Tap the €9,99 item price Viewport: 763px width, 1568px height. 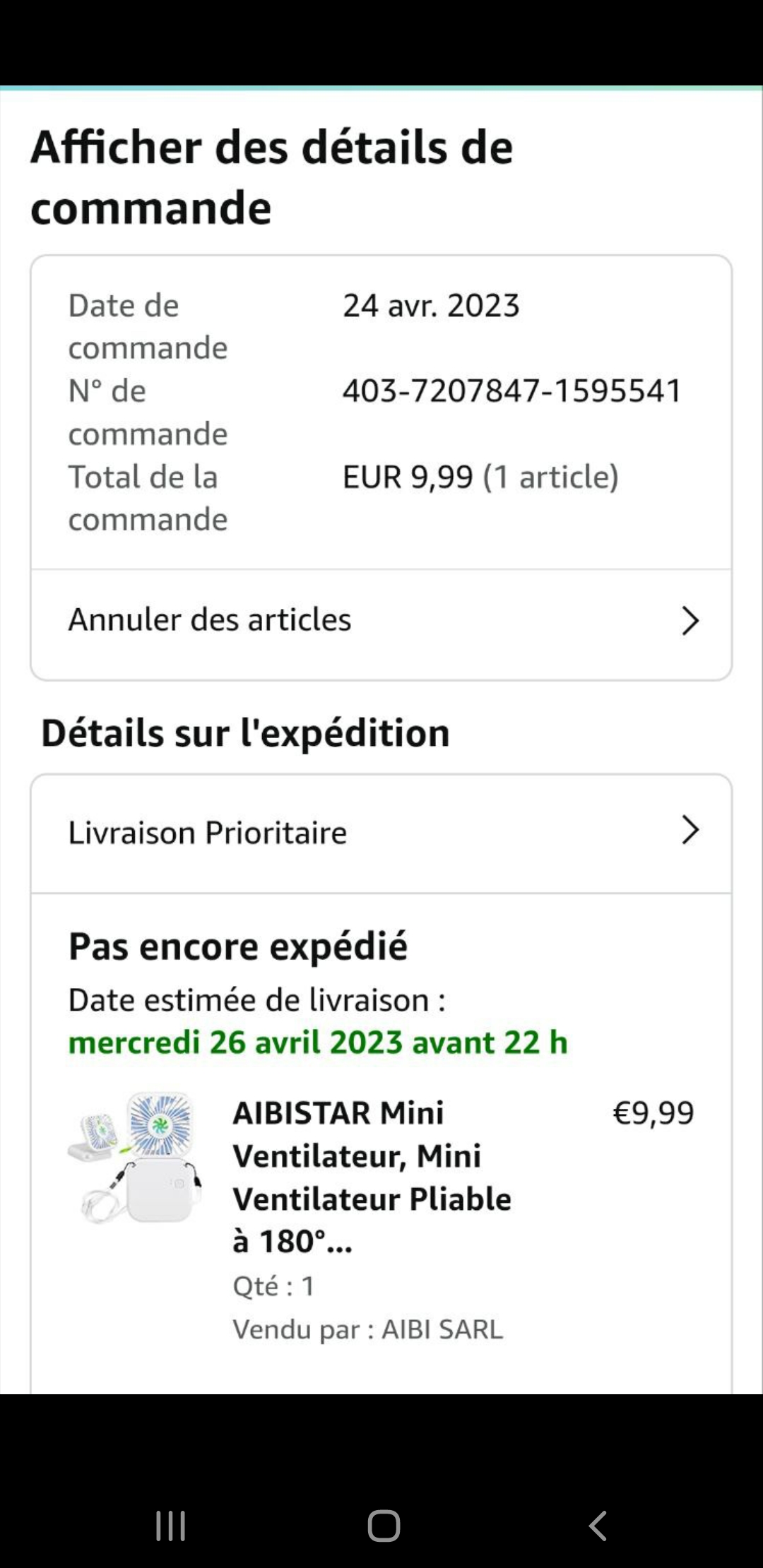click(653, 1113)
